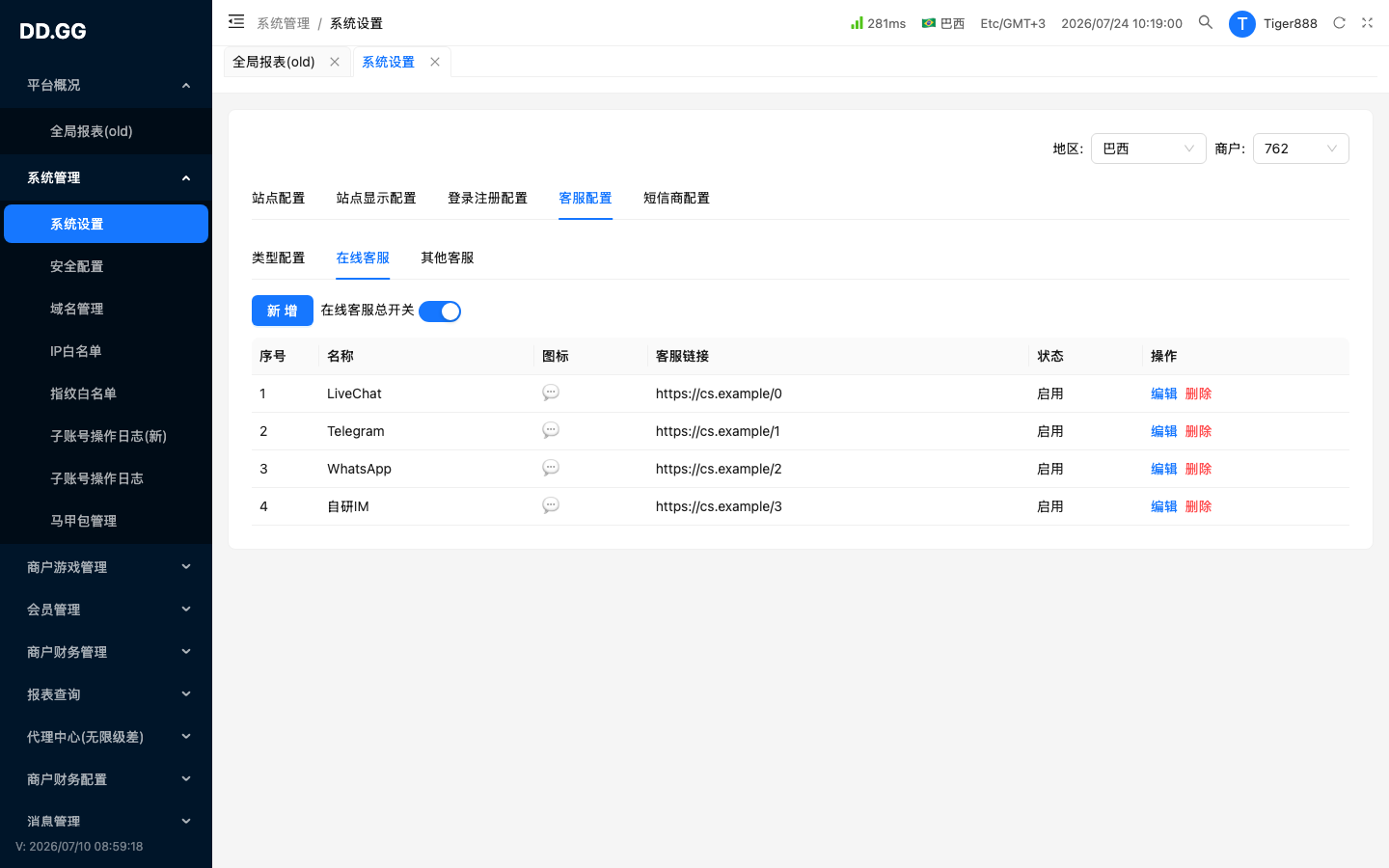Switch to the 其他客服 sub-tab

coord(447,258)
